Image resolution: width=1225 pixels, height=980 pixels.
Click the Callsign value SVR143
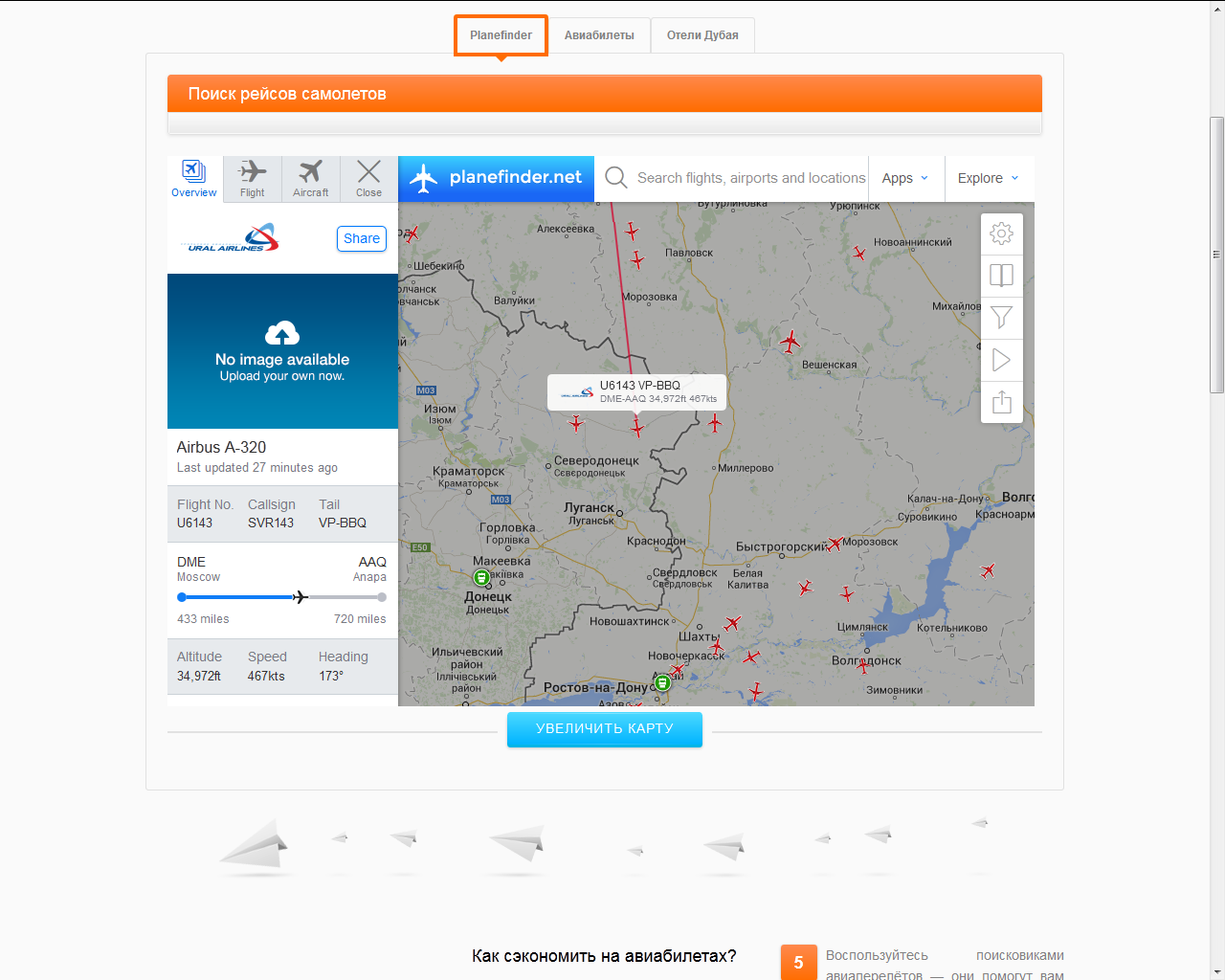click(271, 523)
